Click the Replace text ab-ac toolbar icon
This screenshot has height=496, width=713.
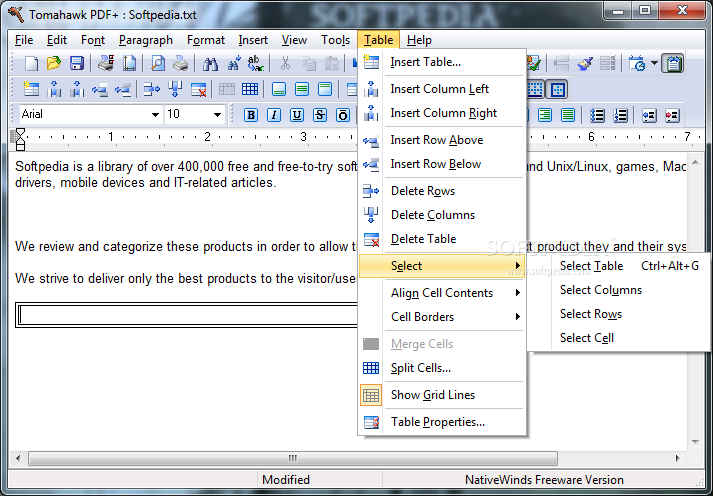[x=255, y=63]
